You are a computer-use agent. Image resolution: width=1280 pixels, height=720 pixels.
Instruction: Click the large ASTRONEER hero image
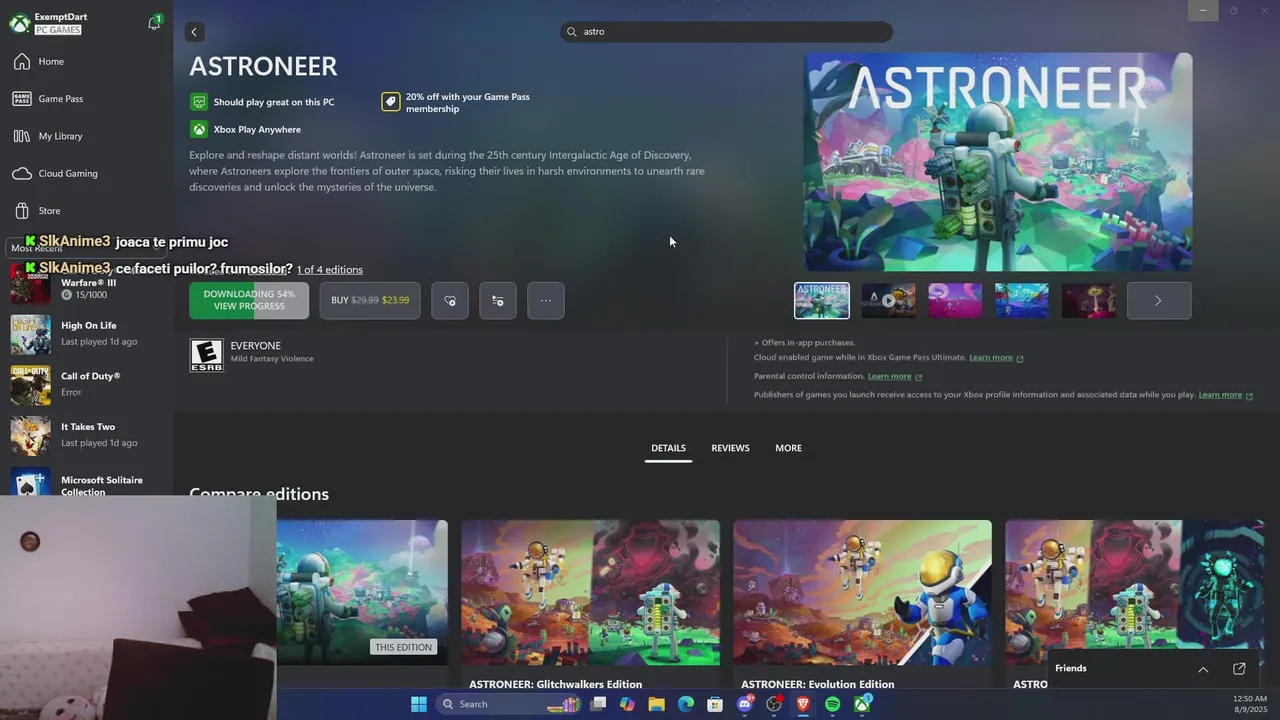[998, 162]
